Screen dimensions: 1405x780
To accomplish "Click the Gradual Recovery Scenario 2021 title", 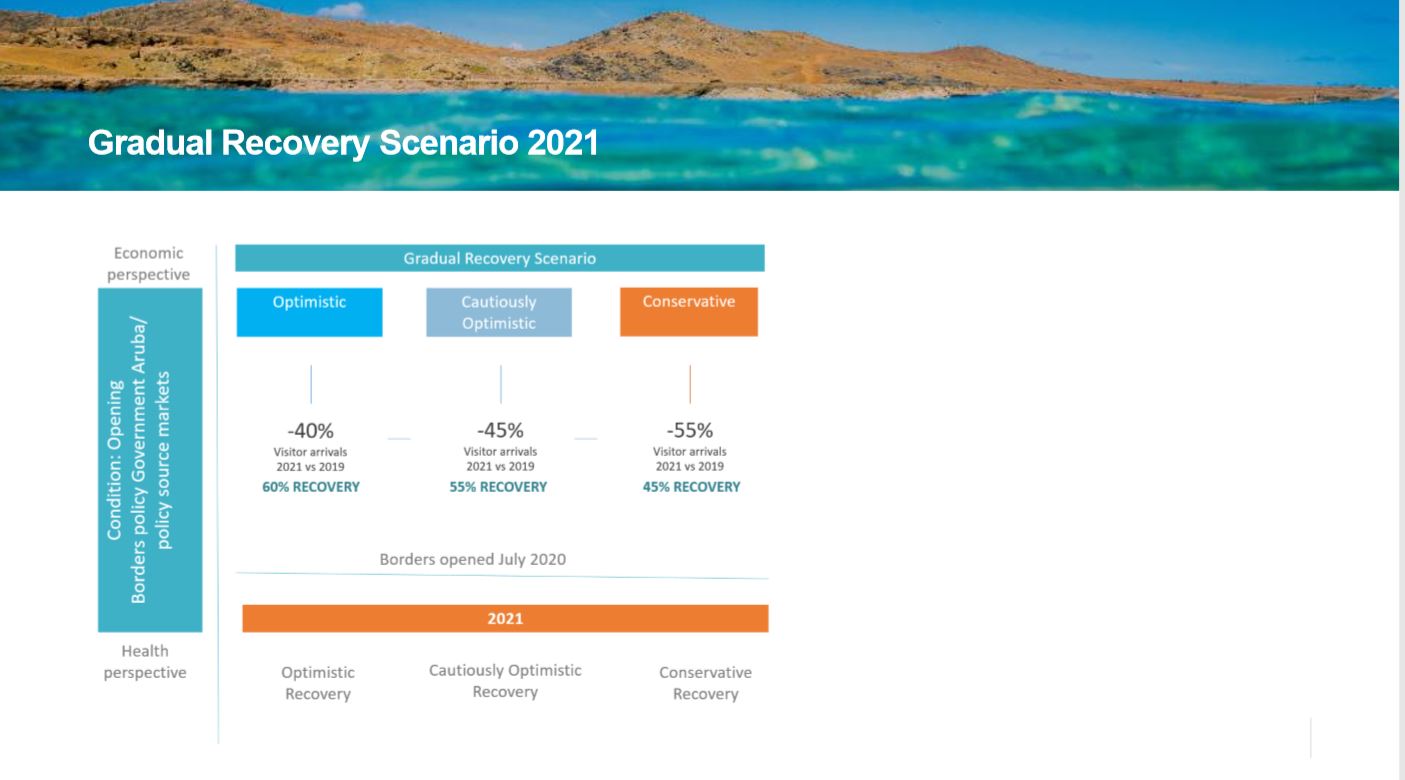I will pyautogui.click(x=343, y=143).
